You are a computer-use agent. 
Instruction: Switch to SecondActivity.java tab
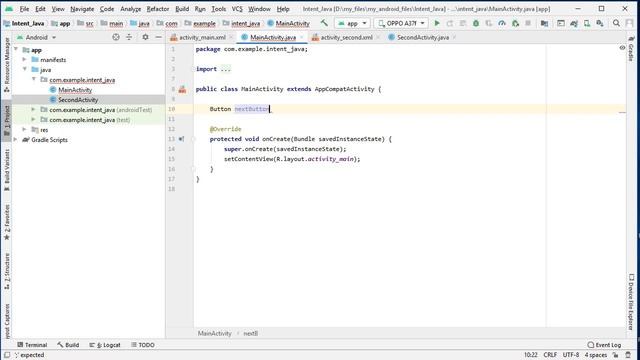coord(422,37)
